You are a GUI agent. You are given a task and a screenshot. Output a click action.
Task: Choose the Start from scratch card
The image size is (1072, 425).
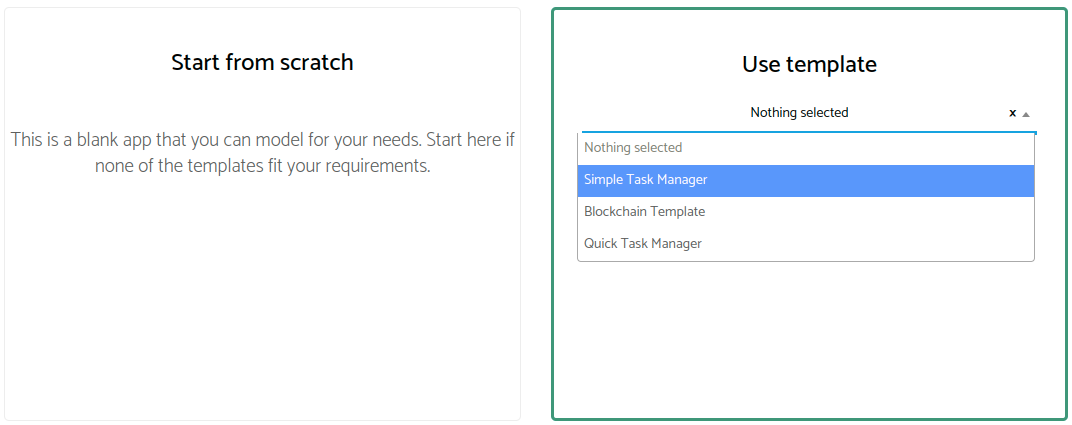coord(263,214)
